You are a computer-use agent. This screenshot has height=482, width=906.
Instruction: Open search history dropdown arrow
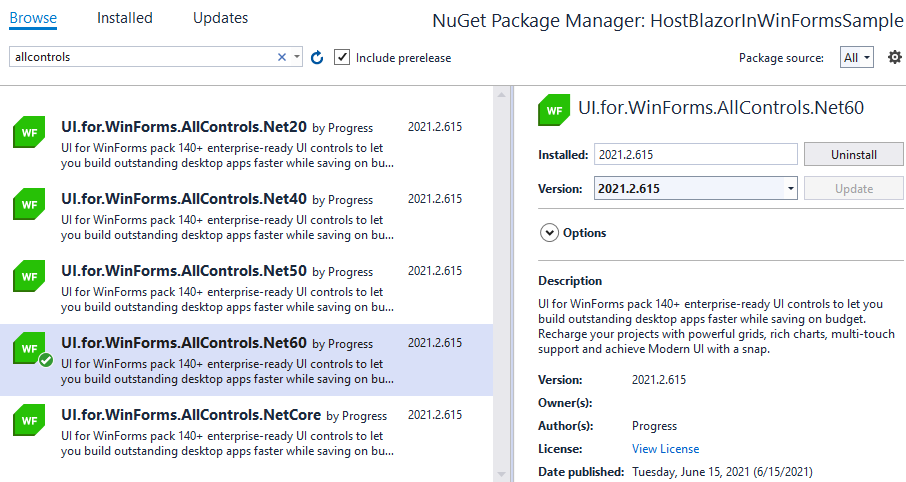(x=296, y=57)
